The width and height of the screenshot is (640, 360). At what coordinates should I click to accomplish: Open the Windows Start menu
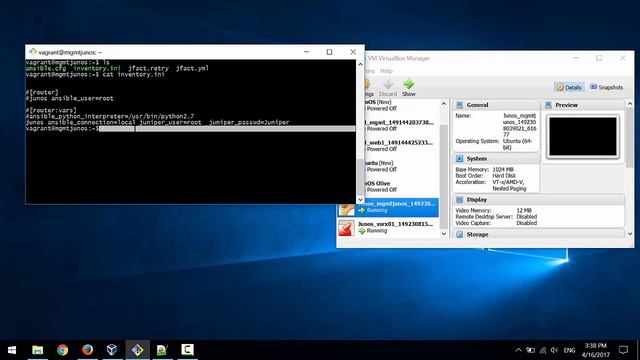(x=12, y=350)
